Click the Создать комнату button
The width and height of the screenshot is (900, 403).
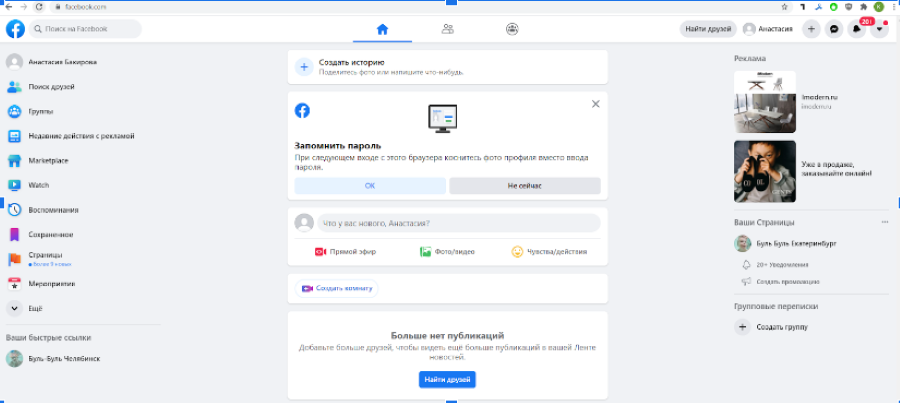coord(337,289)
